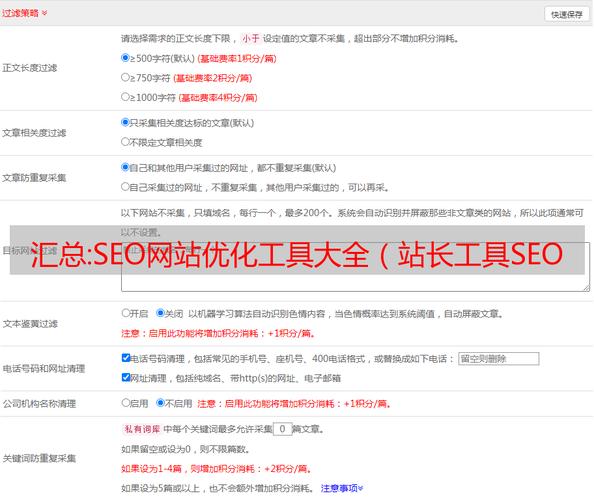Click the text 如果留空或设为0，则不限篇数
The height and width of the screenshot is (500, 594).
click(185, 449)
